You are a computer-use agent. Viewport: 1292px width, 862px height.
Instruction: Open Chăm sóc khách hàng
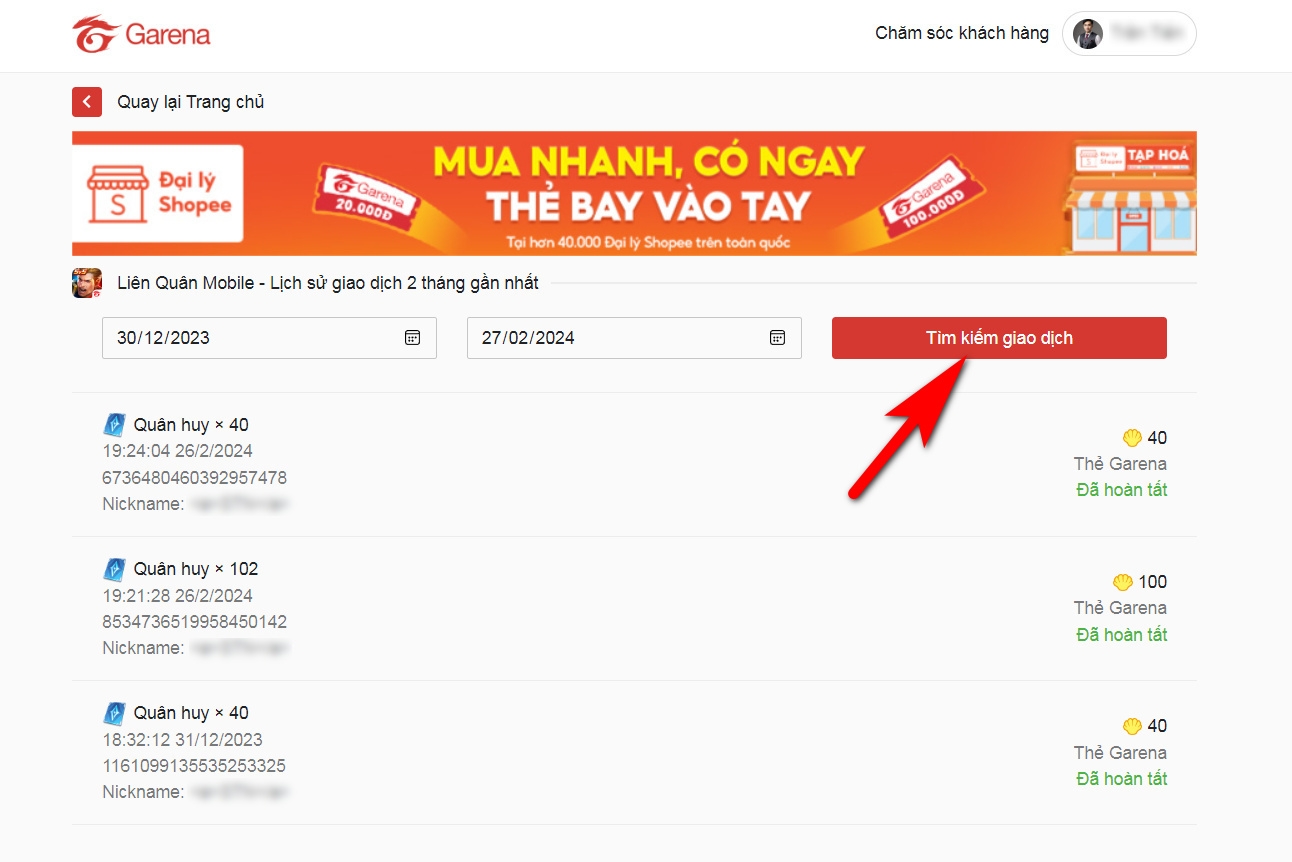coord(961,33)
